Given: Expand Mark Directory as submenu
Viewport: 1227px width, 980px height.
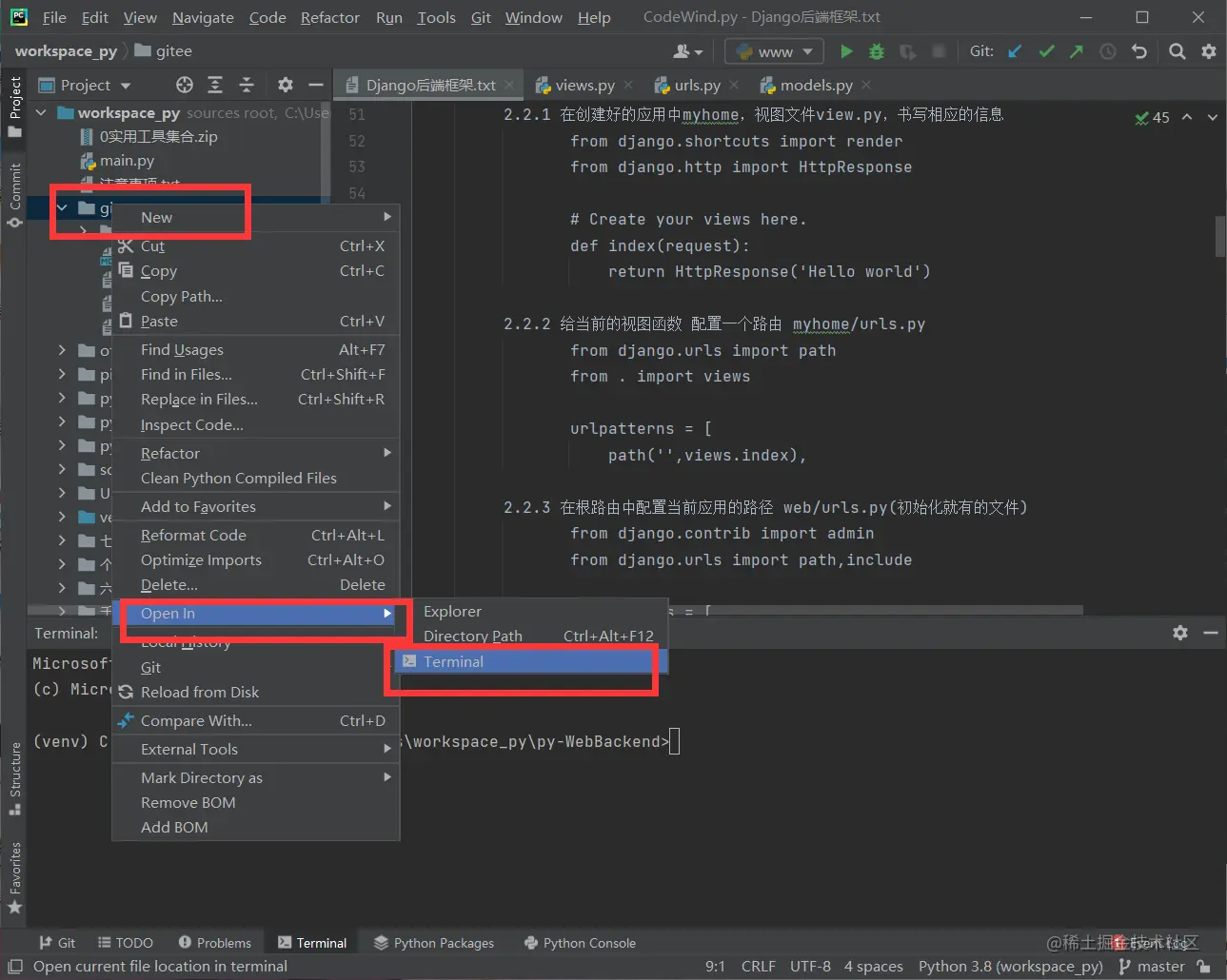Looking at the screenshot, I should 255,777.
